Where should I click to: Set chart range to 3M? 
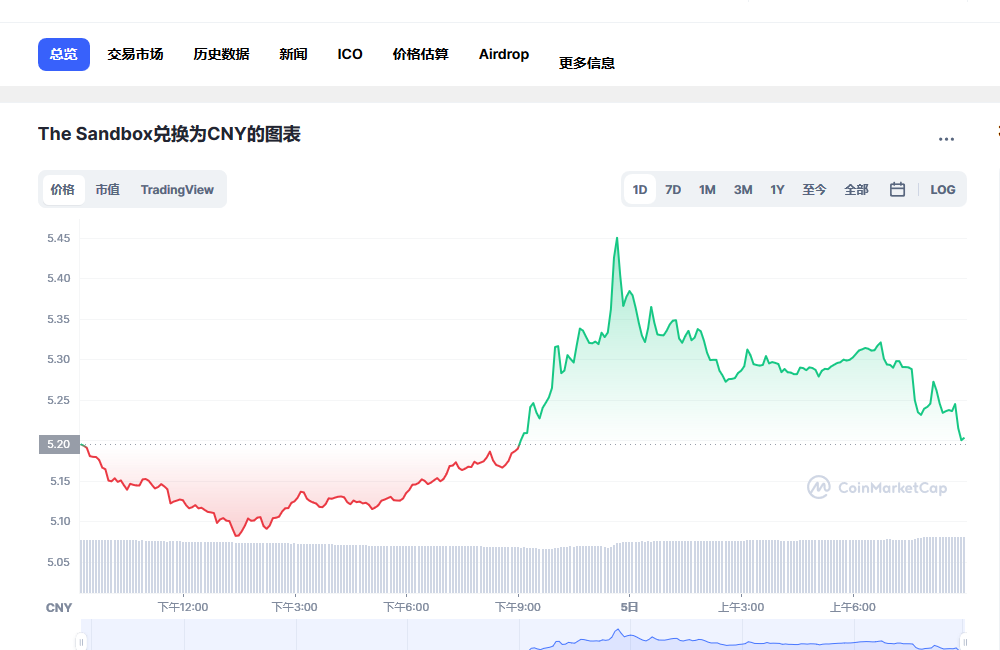tap(743, 189)
